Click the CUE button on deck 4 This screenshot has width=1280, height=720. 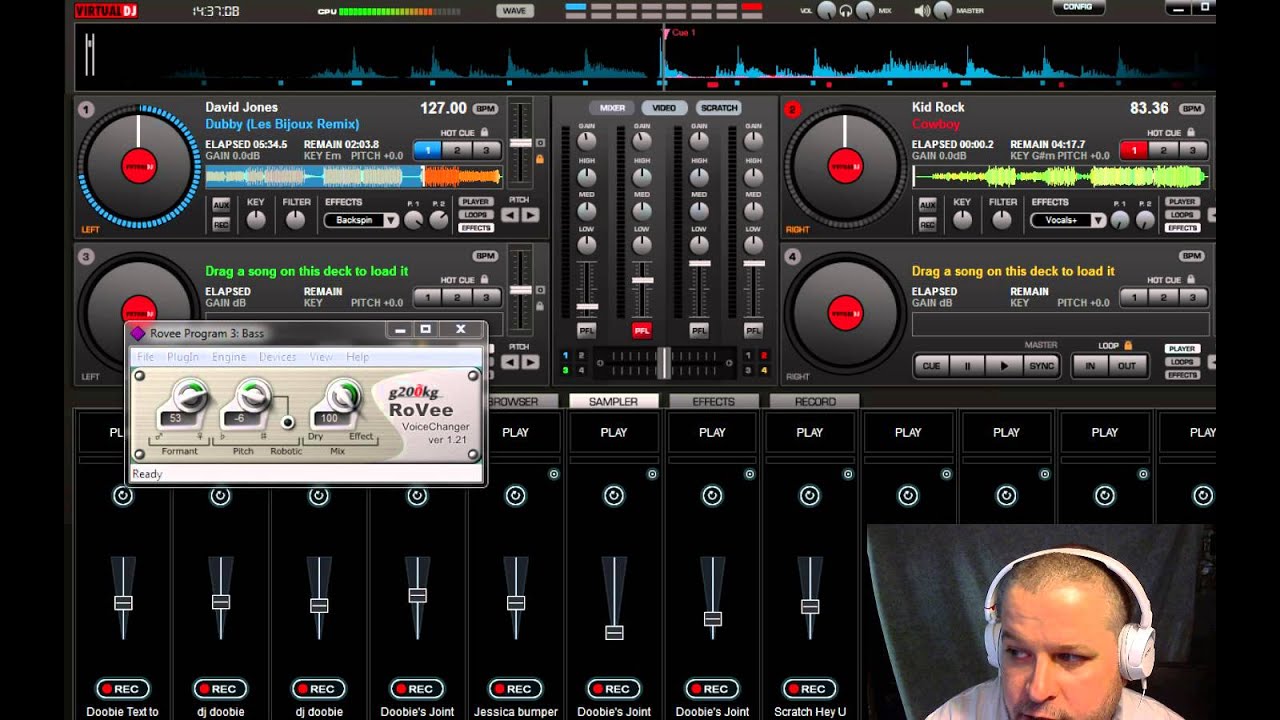pos(930,366)
